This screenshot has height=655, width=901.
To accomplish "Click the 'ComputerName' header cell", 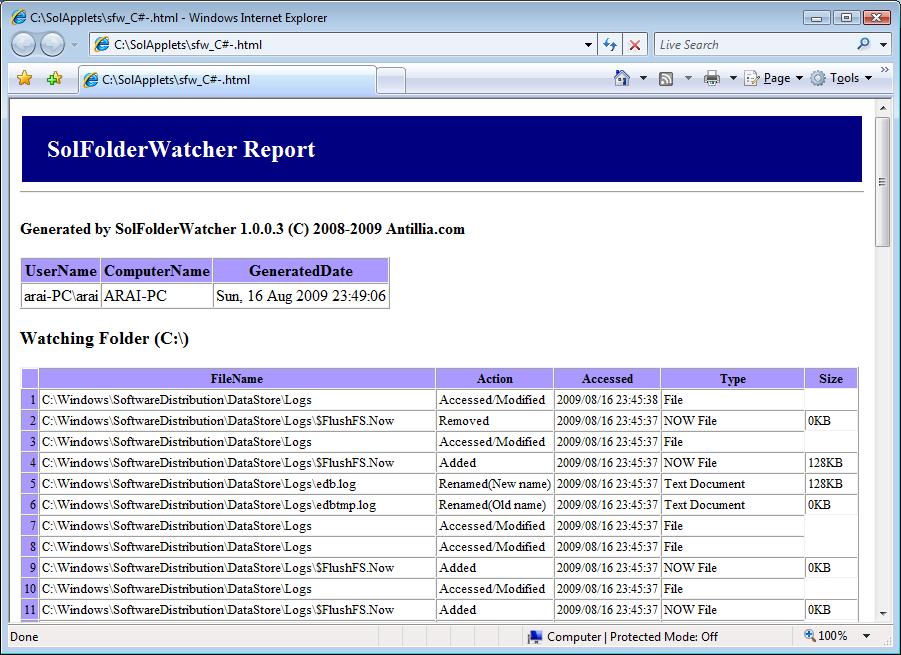I will (x=157, y=271).
